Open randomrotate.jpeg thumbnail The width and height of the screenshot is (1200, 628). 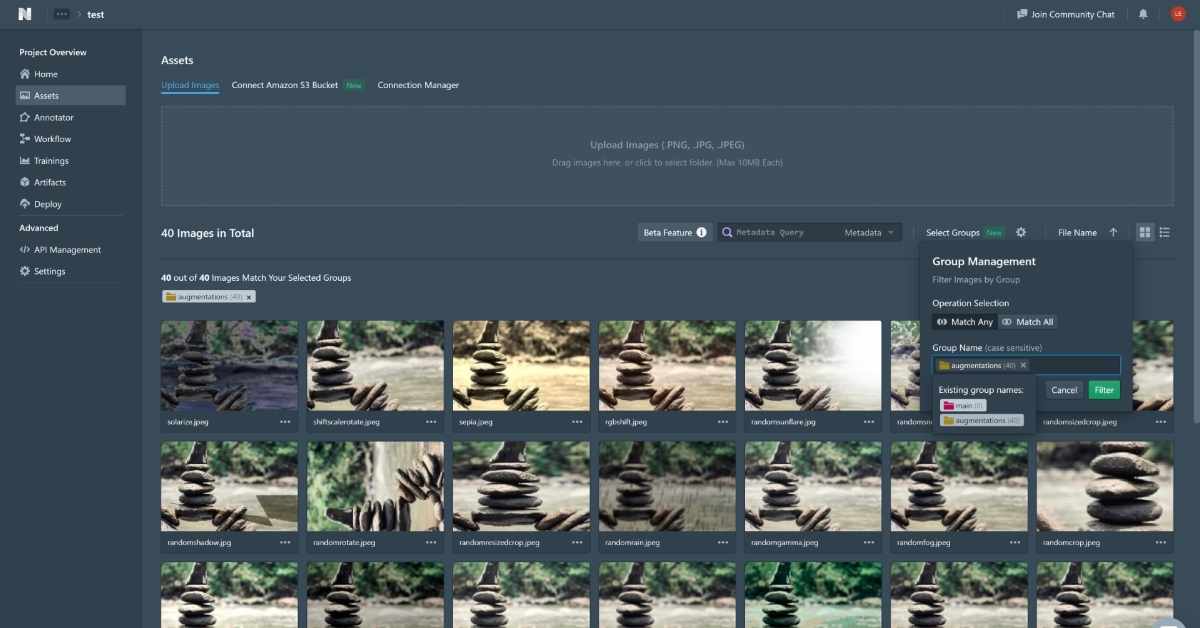click(375, 486)
